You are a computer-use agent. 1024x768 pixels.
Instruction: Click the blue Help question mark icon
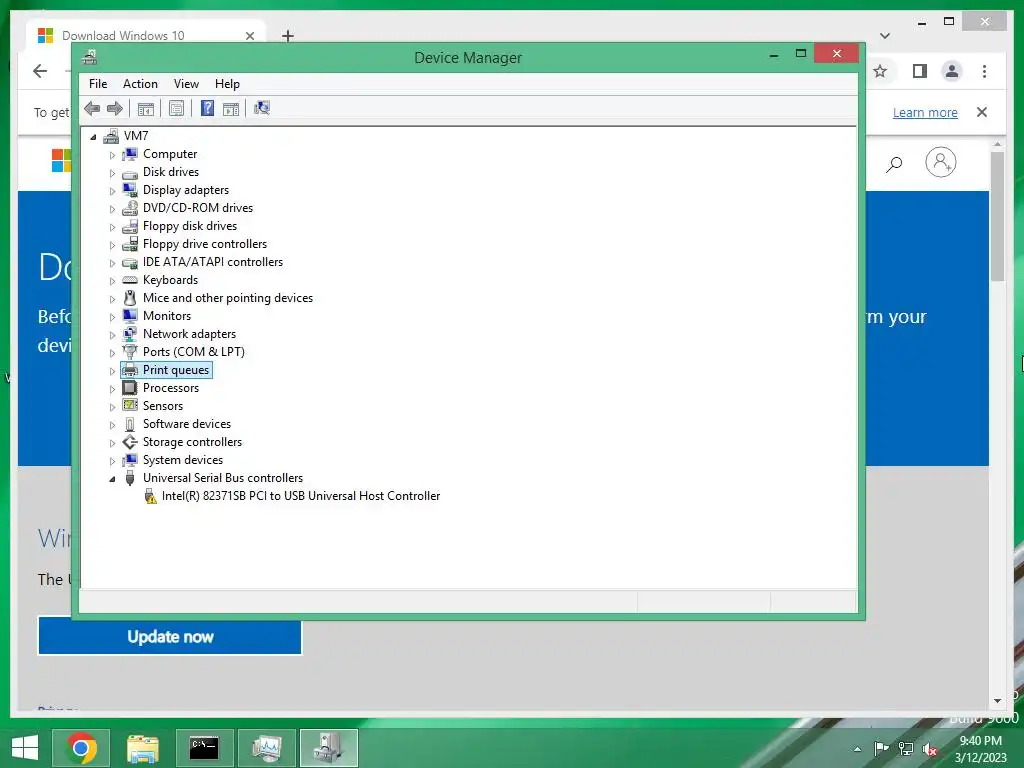coord(207,108)
